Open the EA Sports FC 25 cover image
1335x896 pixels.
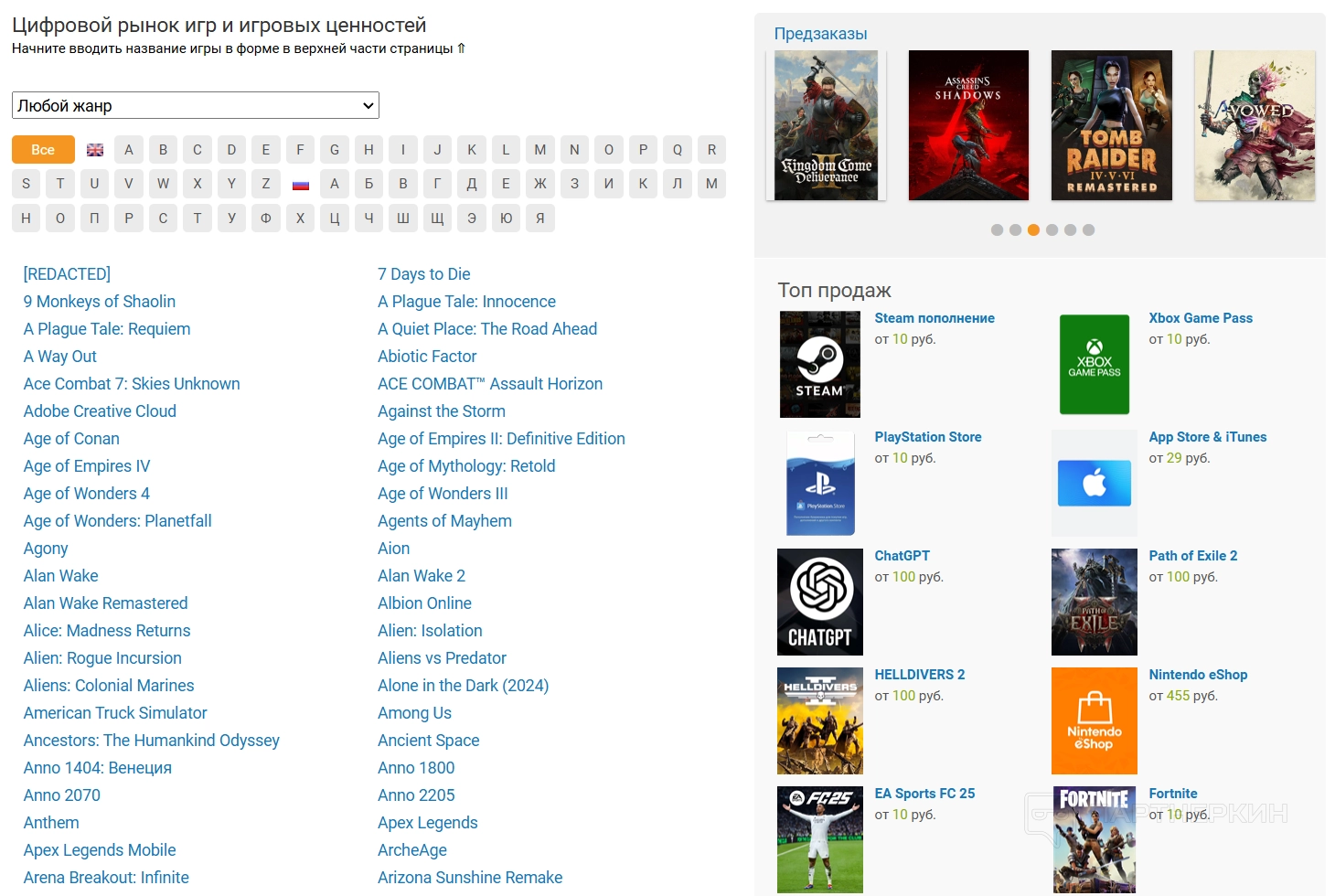click(x=820, y=839)
